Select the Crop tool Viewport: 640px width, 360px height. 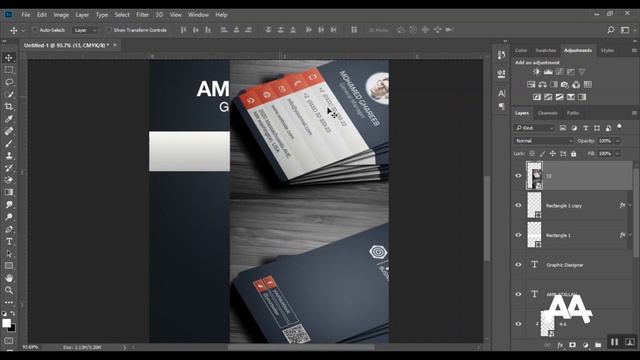click(x=9, y=107)
